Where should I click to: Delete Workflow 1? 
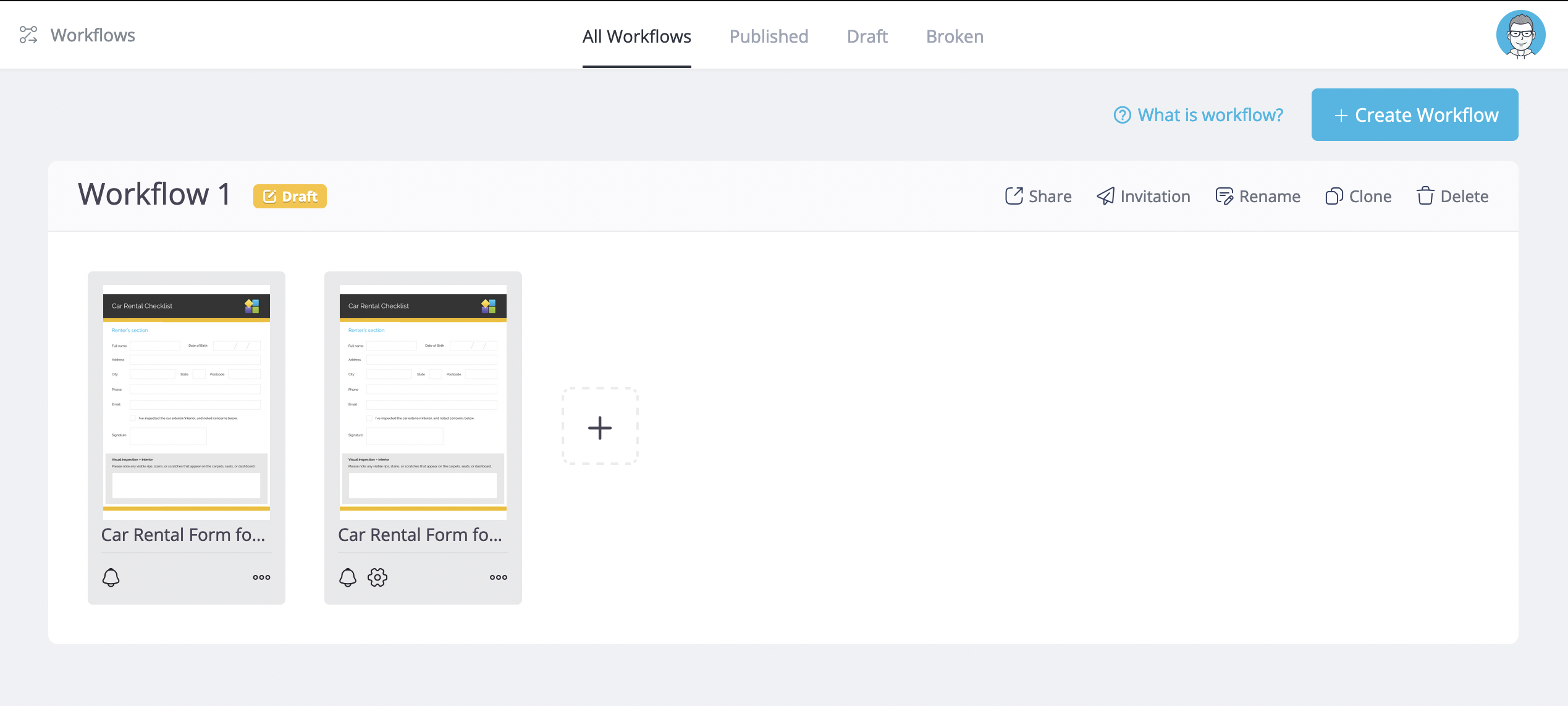tap(1452, 196)
